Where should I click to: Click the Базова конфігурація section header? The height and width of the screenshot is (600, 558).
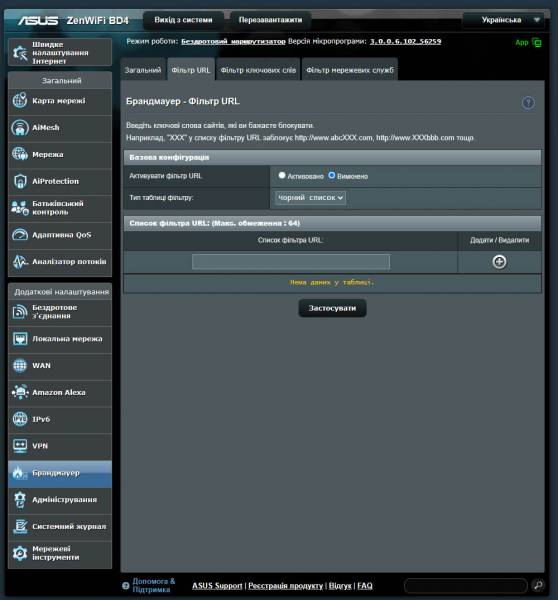pos(332,158)
